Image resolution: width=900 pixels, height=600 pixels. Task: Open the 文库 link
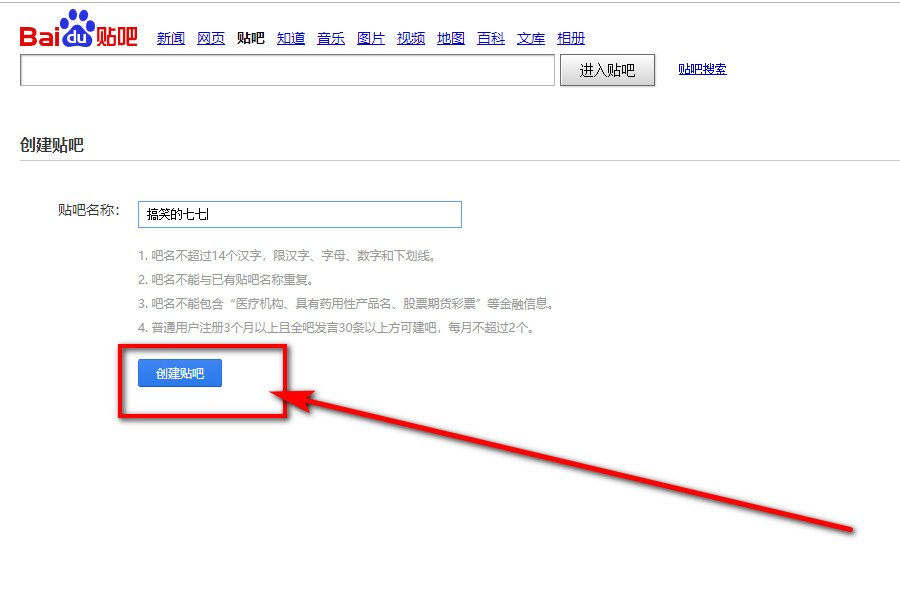click(x=530, y=39)
